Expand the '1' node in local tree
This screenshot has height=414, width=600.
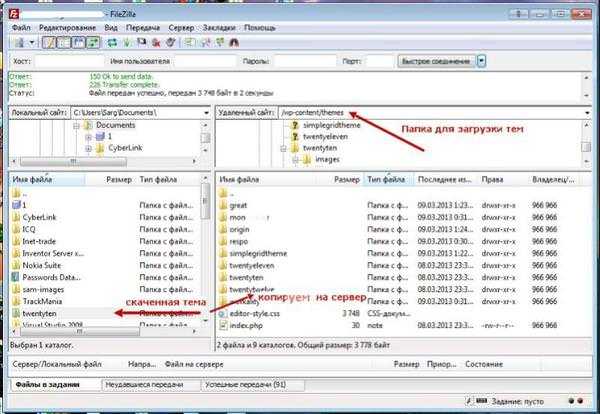(x=88, y=137)
